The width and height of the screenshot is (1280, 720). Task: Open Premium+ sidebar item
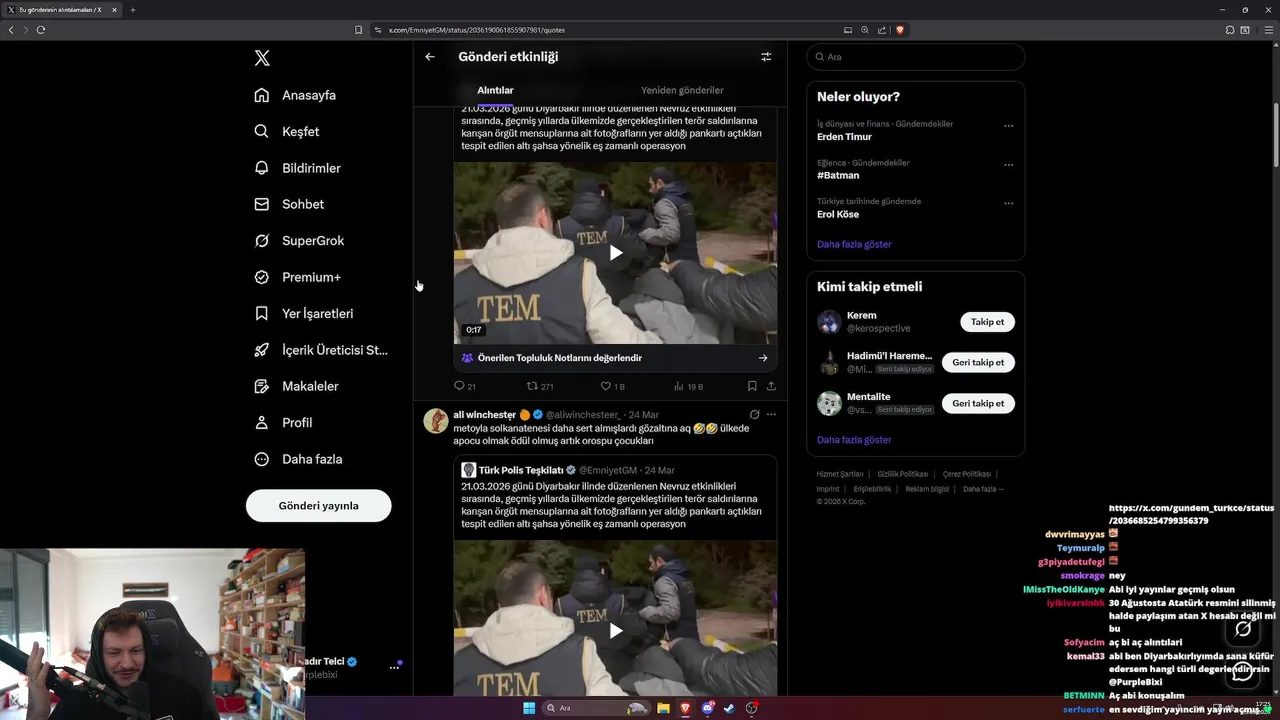[298, 277]
